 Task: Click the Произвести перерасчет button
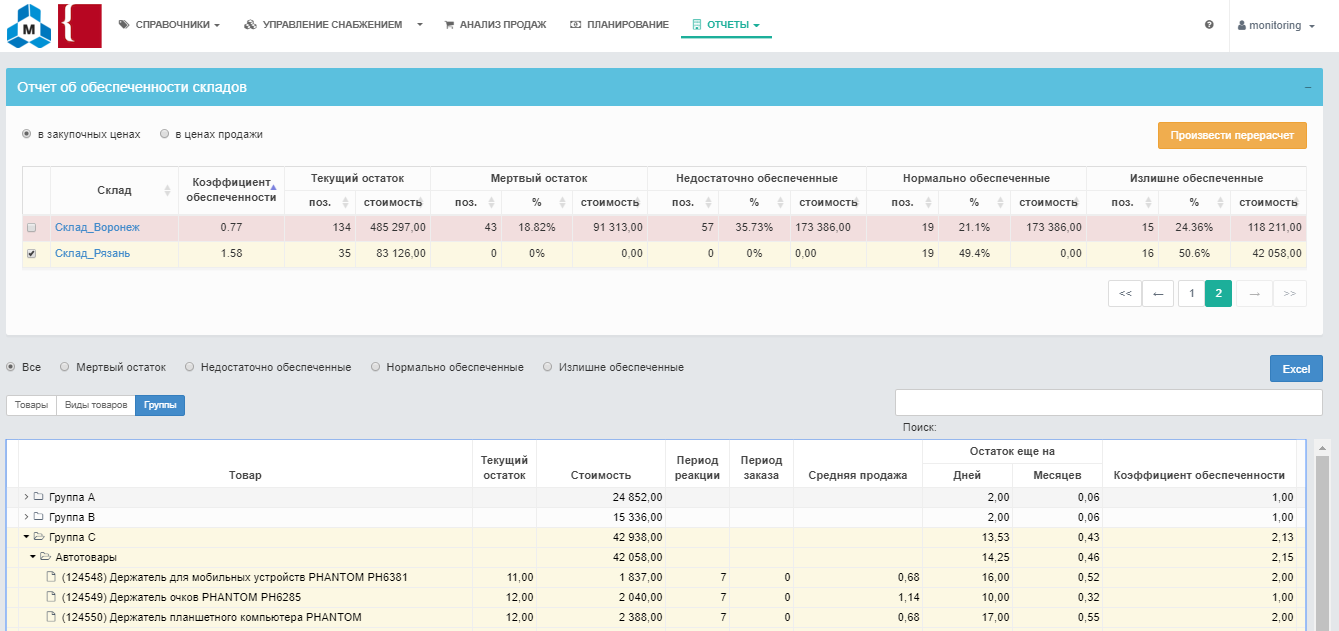point(1231,136)
